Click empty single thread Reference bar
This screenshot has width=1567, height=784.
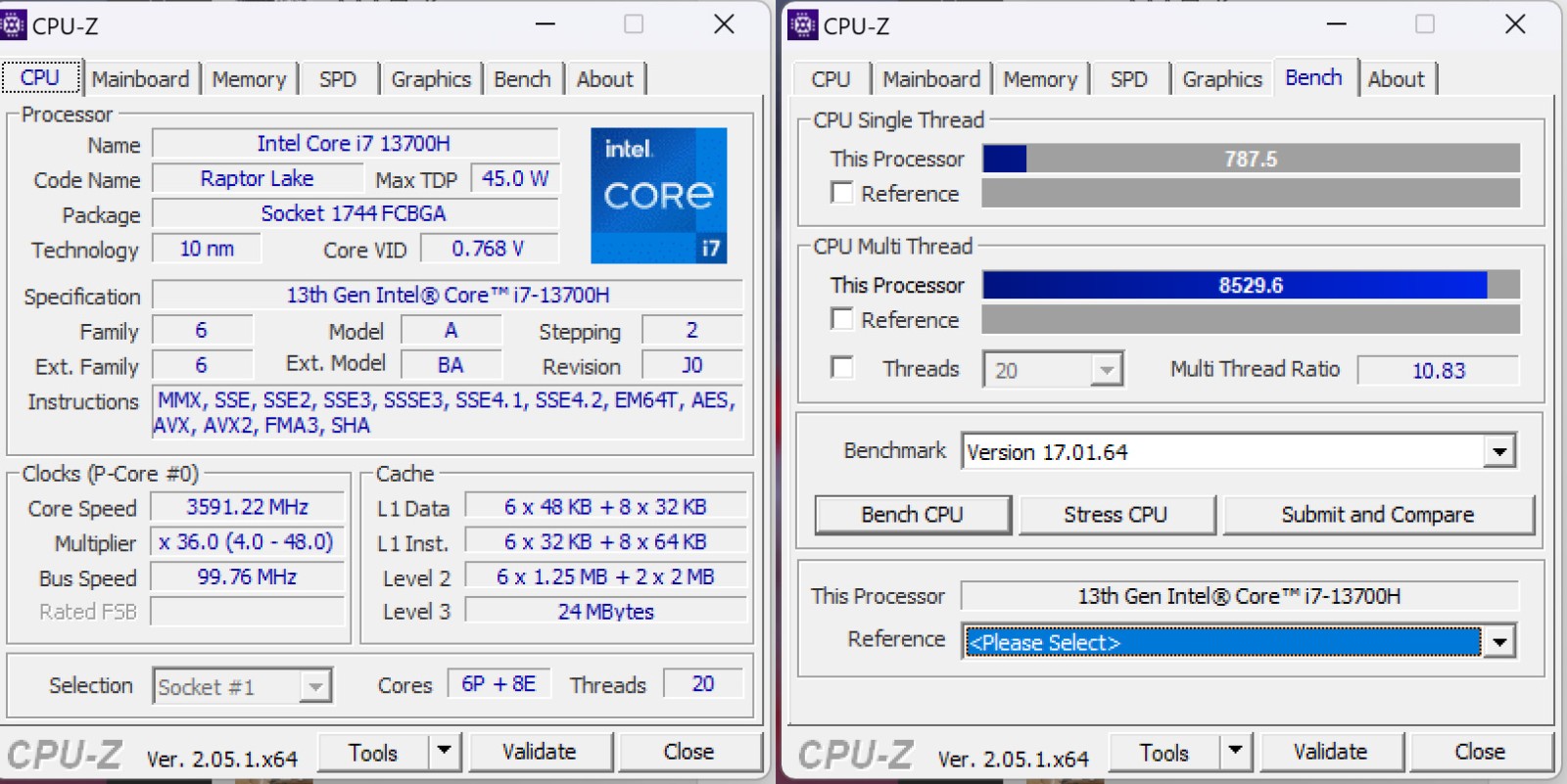click(x=1252, y=193)
